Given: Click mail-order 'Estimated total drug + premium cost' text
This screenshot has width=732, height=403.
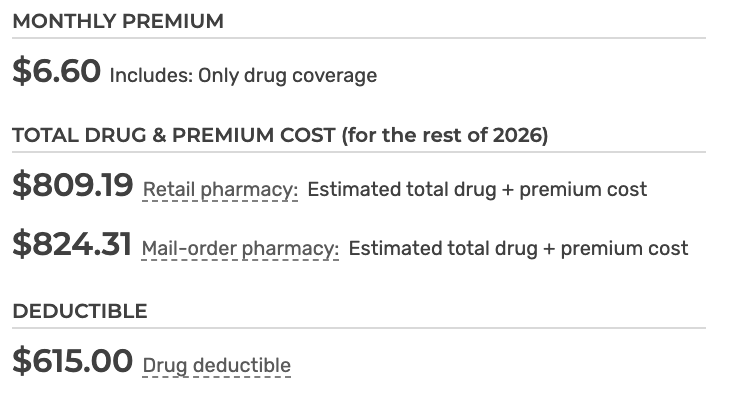Looking at the screenshot, I should 518,248.
